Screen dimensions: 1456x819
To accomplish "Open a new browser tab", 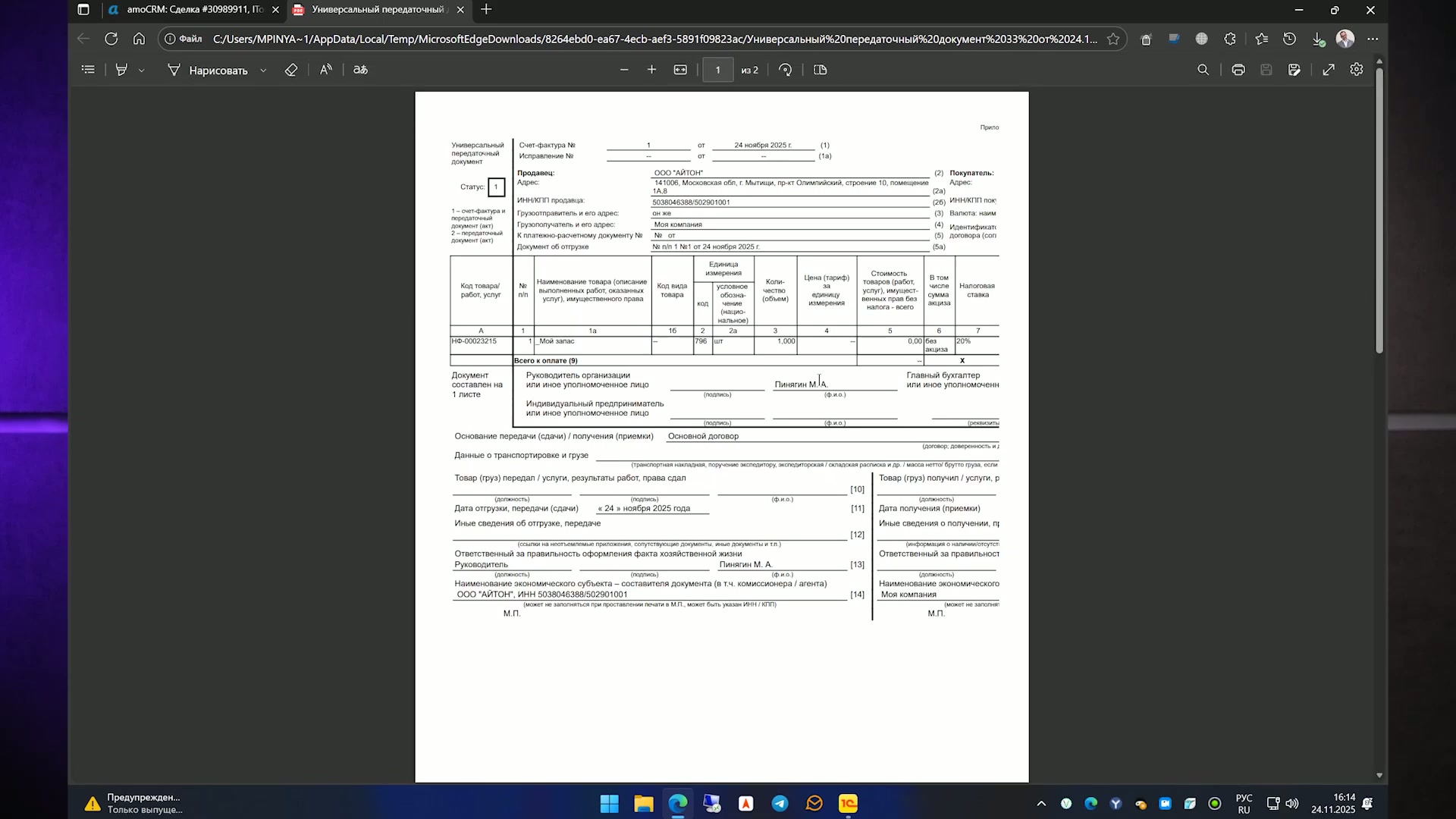I will click(486, 10).
